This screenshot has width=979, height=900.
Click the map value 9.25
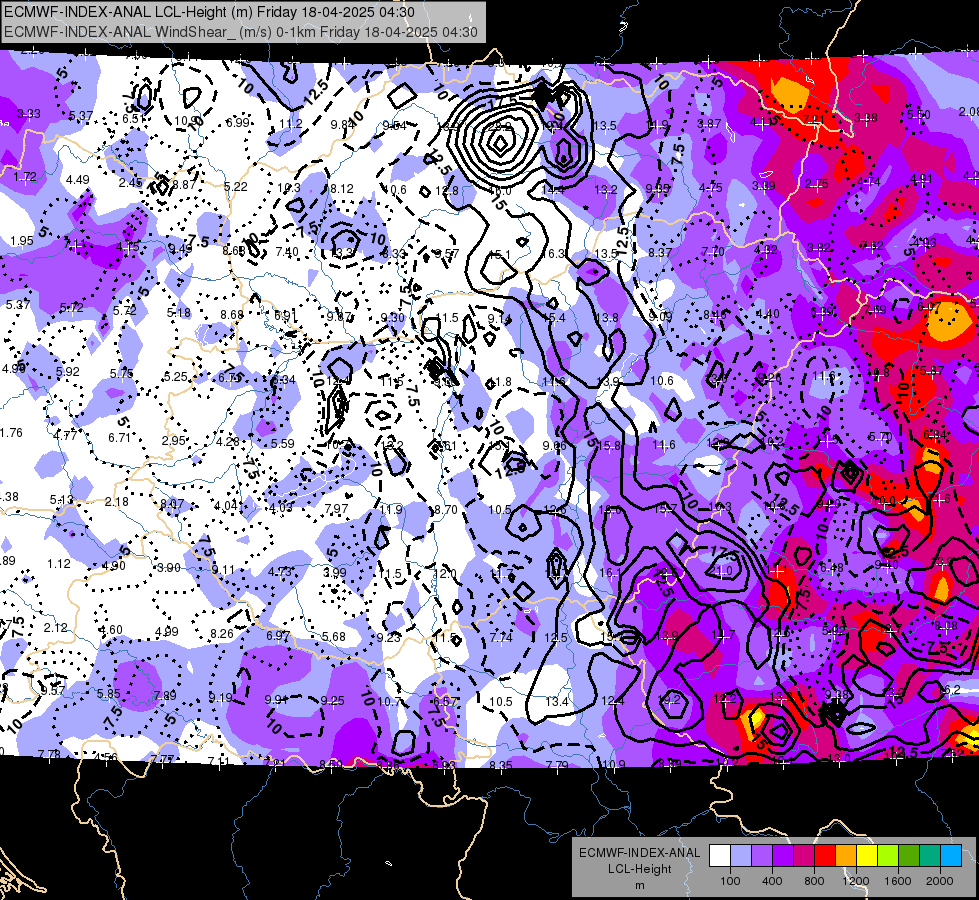pos(332,701)
